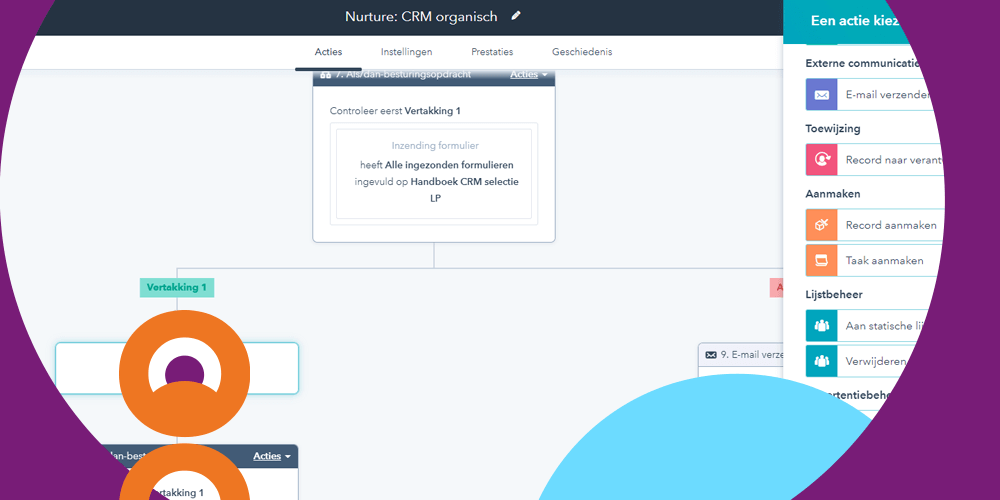Open the Acties tab
The image size is (1000, 500).
[x=328, y=52]
